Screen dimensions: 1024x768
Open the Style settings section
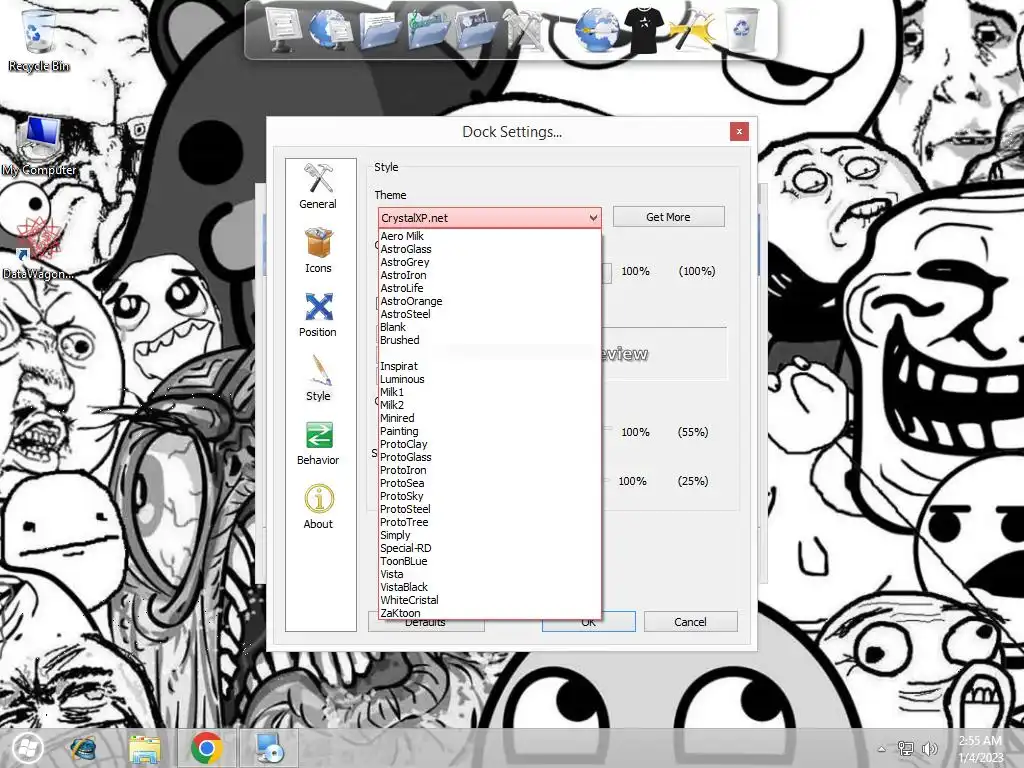(x=318, y=378)
